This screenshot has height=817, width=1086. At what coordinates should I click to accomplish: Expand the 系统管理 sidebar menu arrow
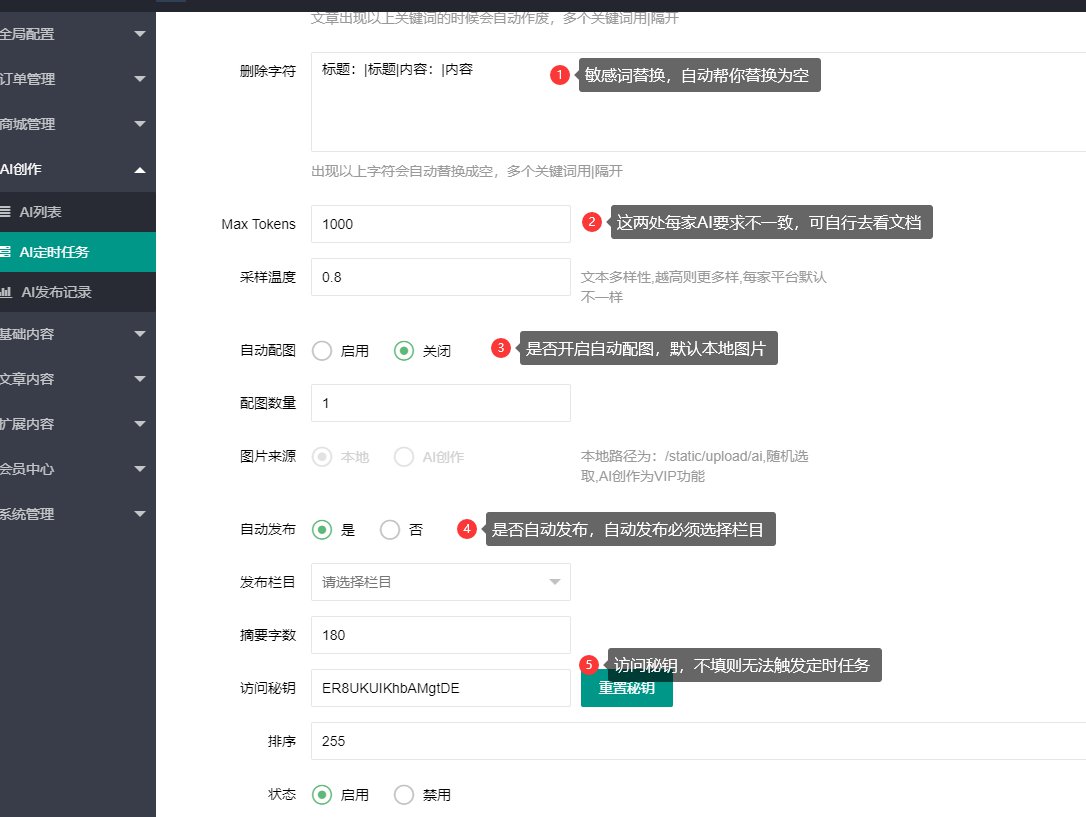[140, 514]
